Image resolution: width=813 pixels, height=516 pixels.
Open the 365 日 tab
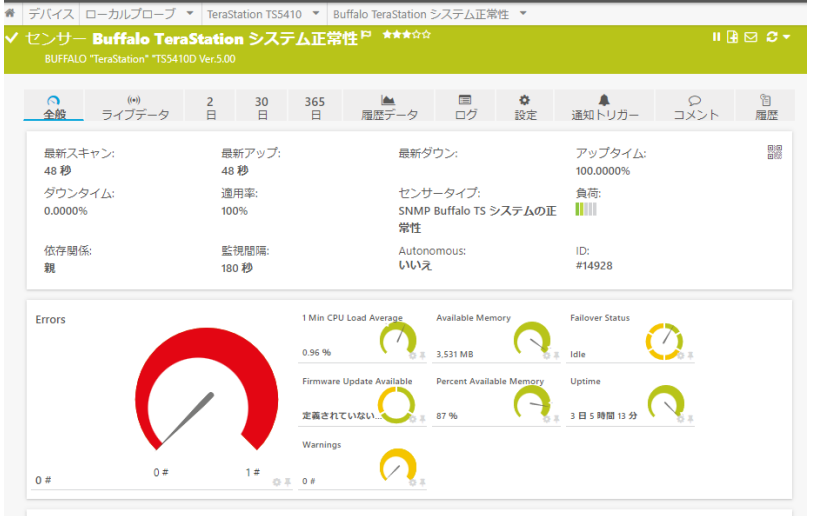[x=315, y=106]
